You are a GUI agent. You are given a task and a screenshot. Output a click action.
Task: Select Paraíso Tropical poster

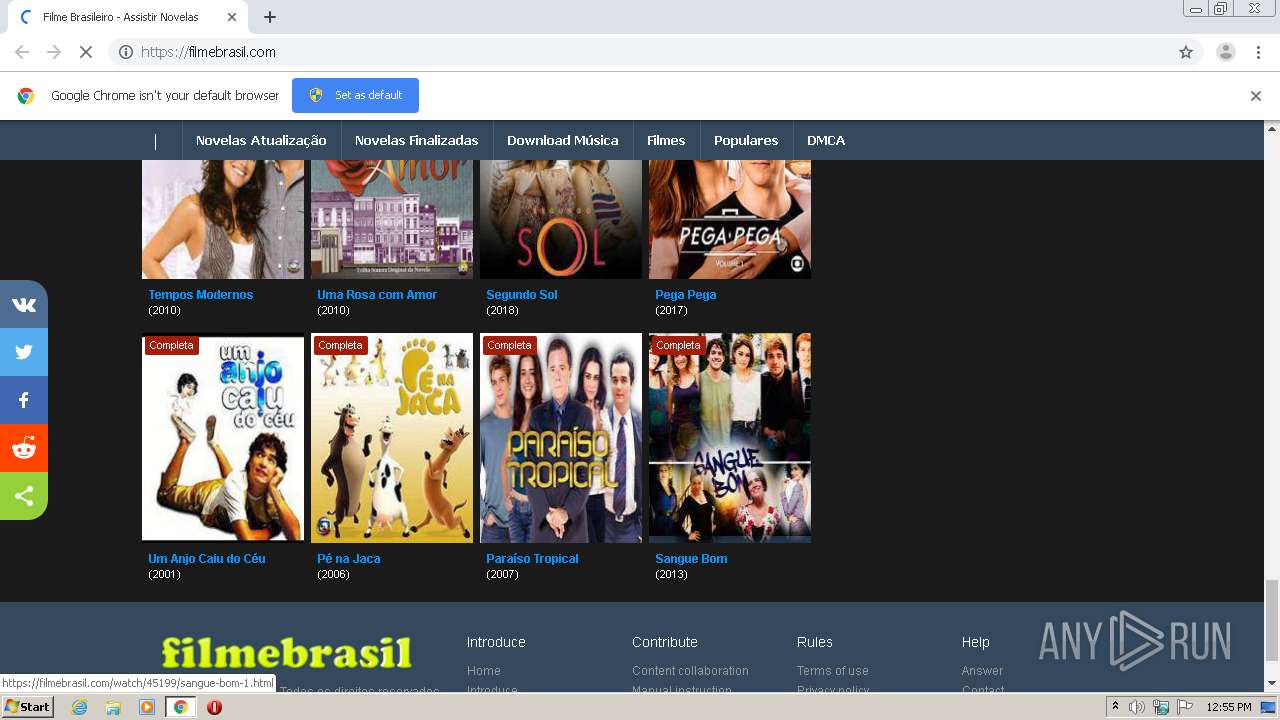point(561,438)
